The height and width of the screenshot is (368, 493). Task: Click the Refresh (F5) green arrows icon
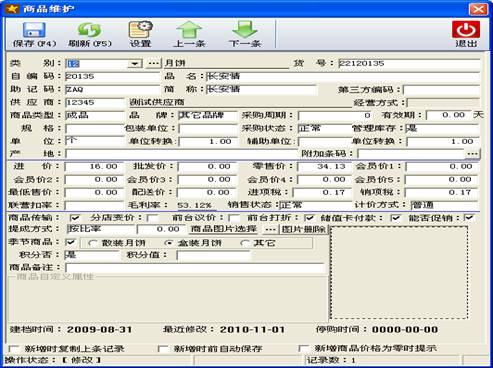89,30
